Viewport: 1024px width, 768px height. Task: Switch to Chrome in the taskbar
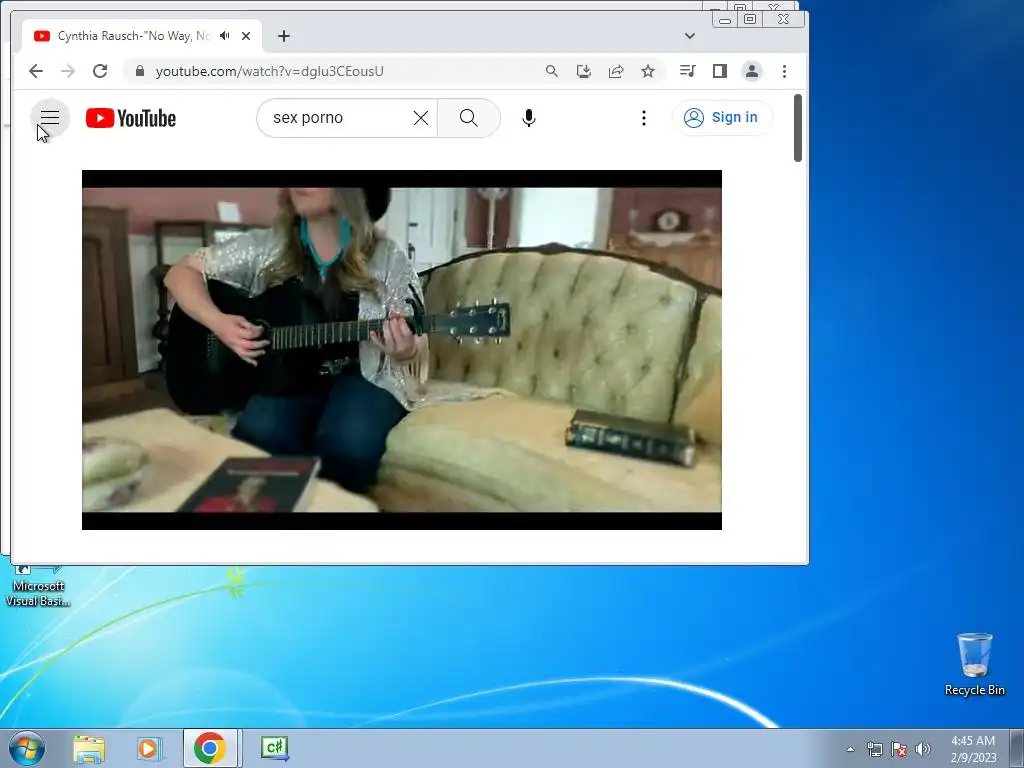210,748
